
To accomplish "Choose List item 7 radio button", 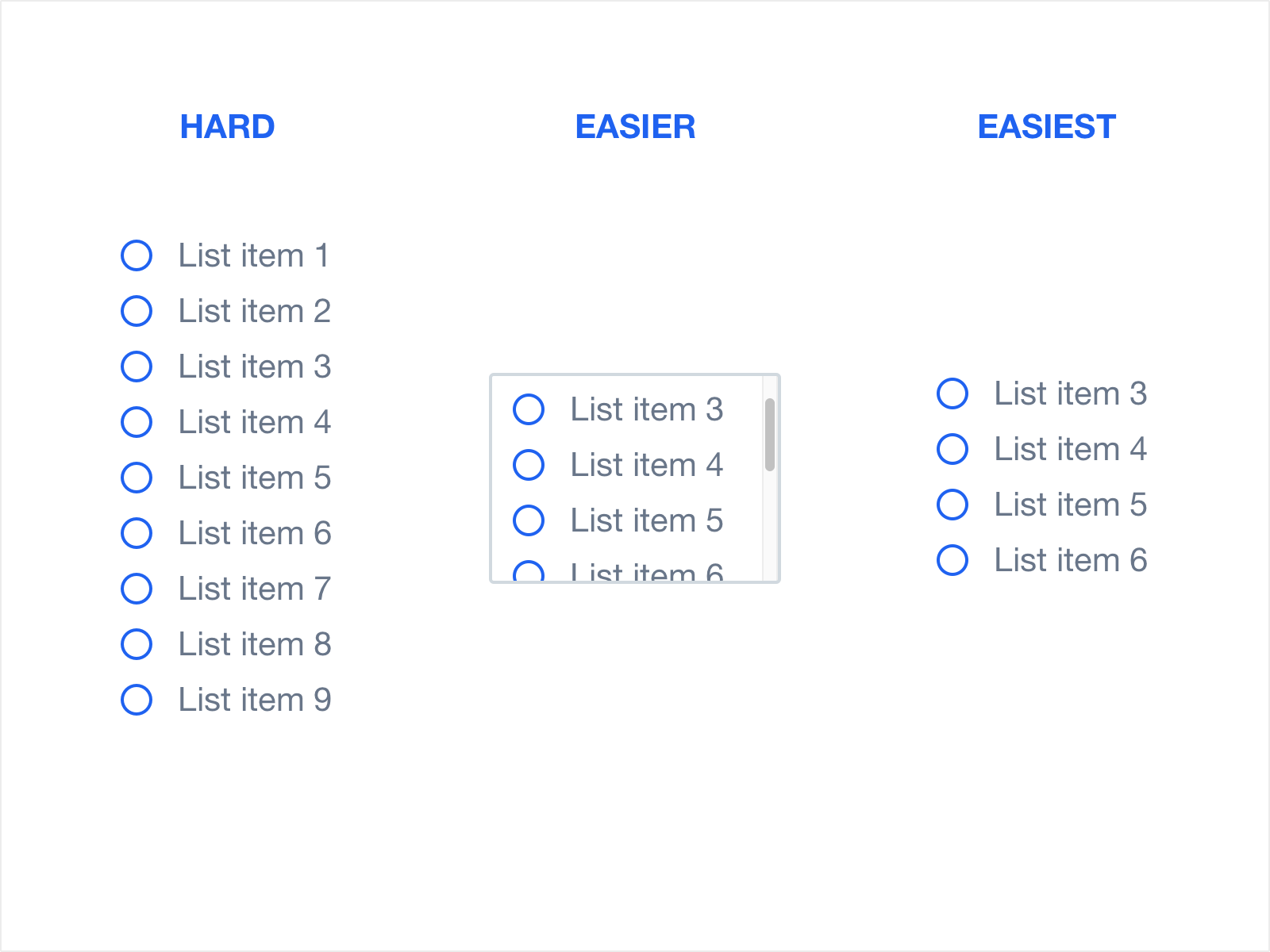I will 137,589.
